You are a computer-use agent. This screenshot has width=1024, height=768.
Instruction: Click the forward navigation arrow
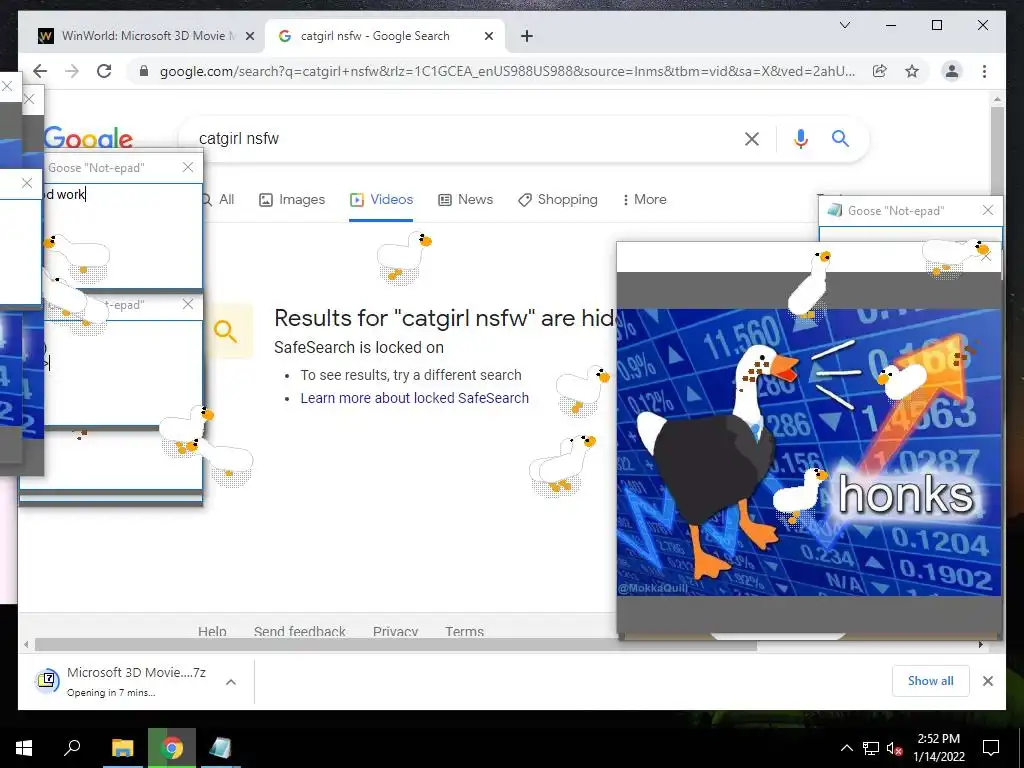(72, 71)
